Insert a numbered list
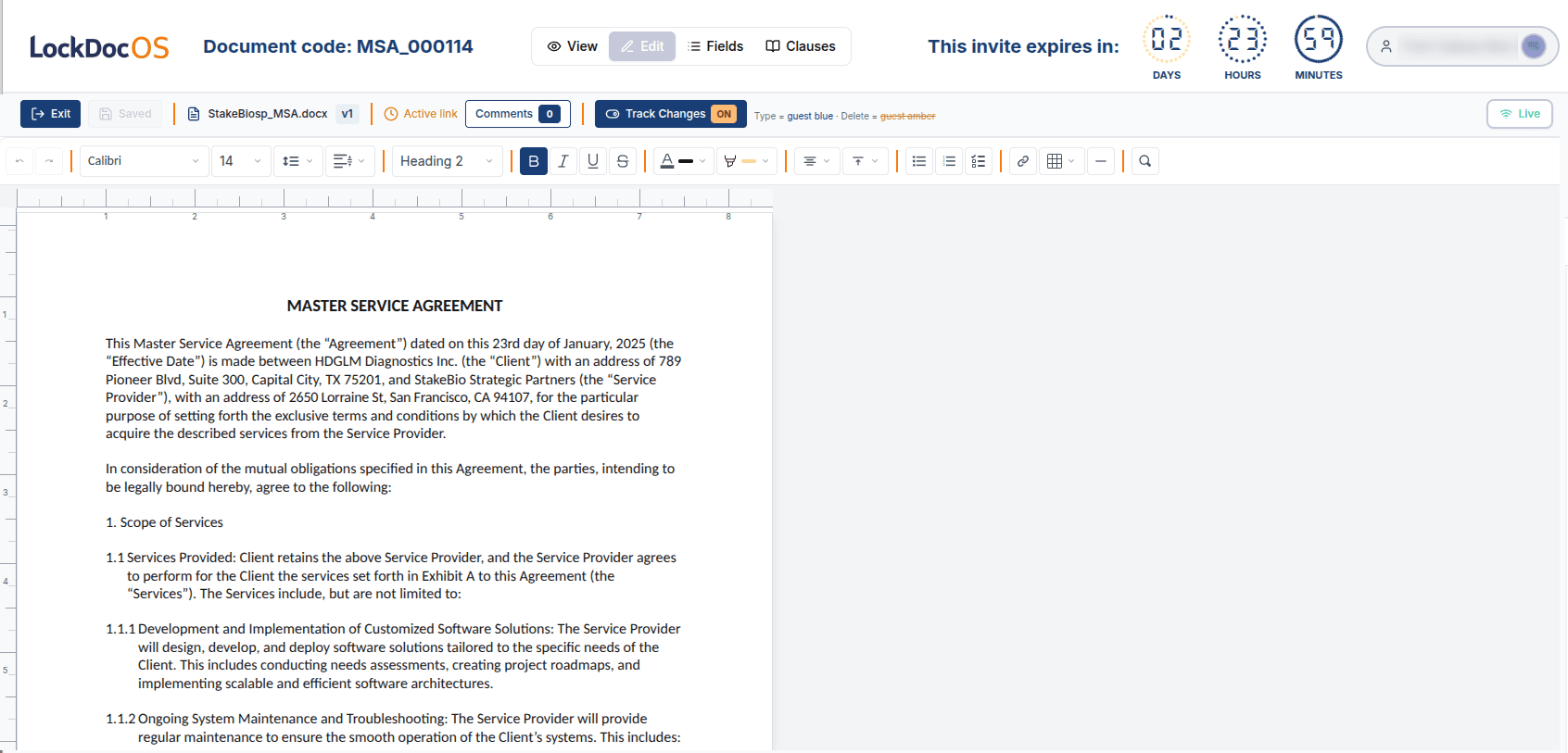The image size is (1568, 753). point(949,161)
